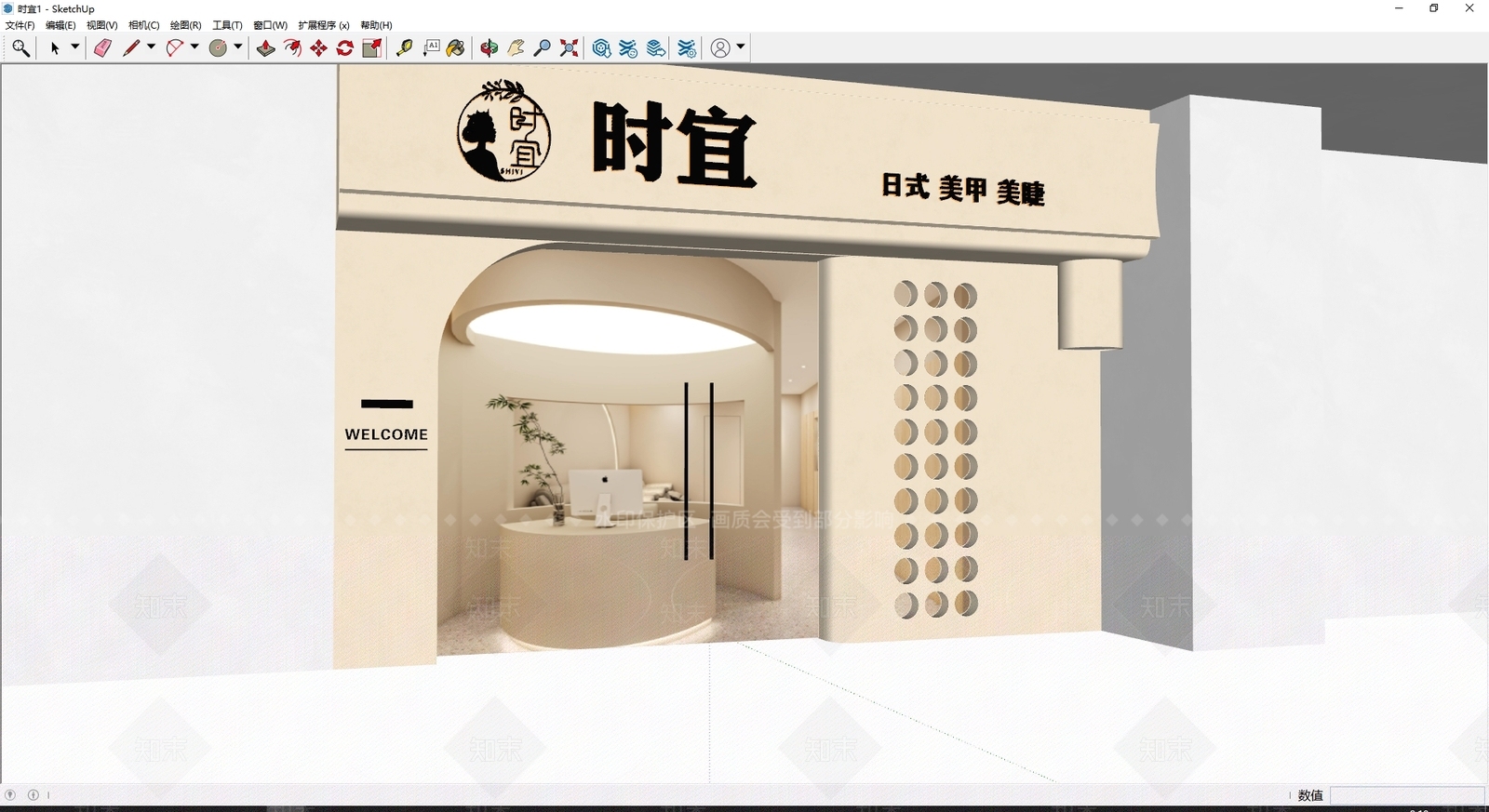
Task: Open the 相机(C) menu
Action: click(x=144, y=25)
